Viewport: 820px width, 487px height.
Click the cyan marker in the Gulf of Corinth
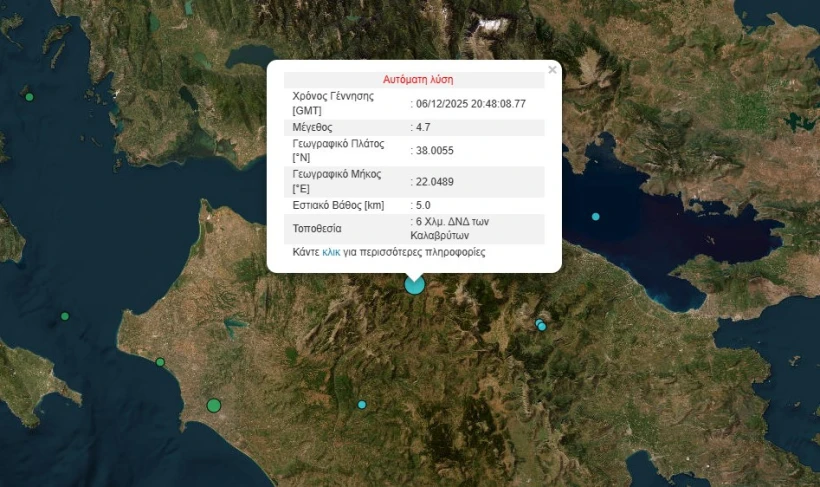595,217
